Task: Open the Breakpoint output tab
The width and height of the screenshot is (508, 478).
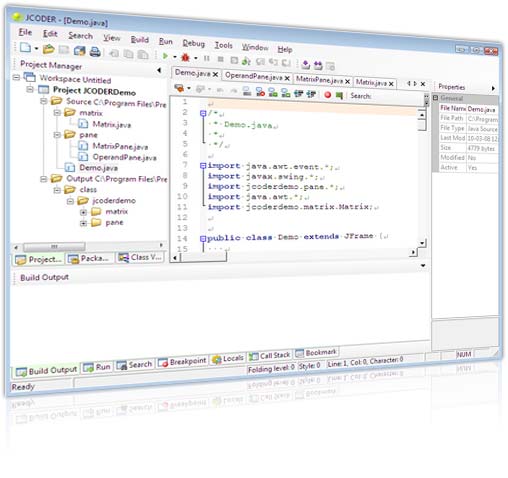Action: tap(182, 362)
